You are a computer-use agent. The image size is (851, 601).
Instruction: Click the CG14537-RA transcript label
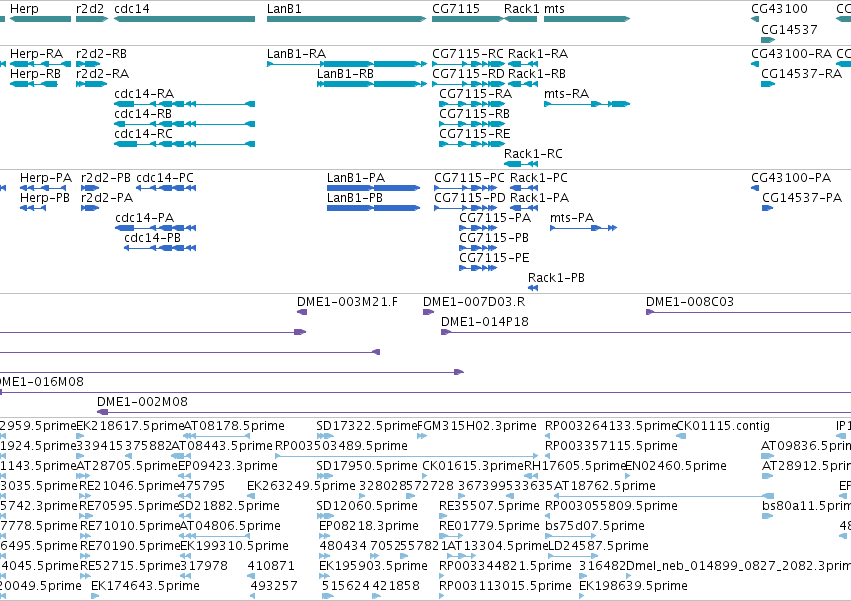(802, 74)
